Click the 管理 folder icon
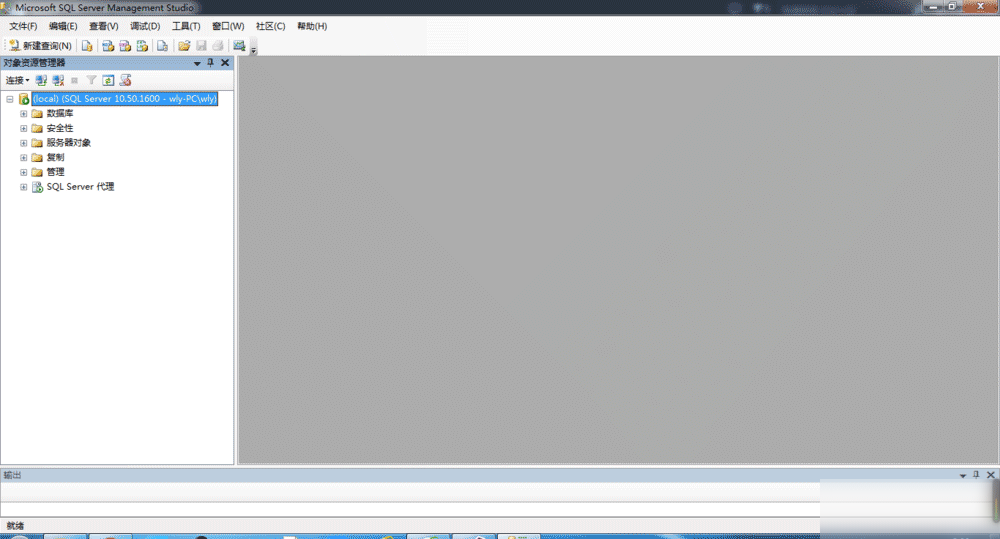The width and height of the screenshot is (1000, 539). [x=37, y=172]
